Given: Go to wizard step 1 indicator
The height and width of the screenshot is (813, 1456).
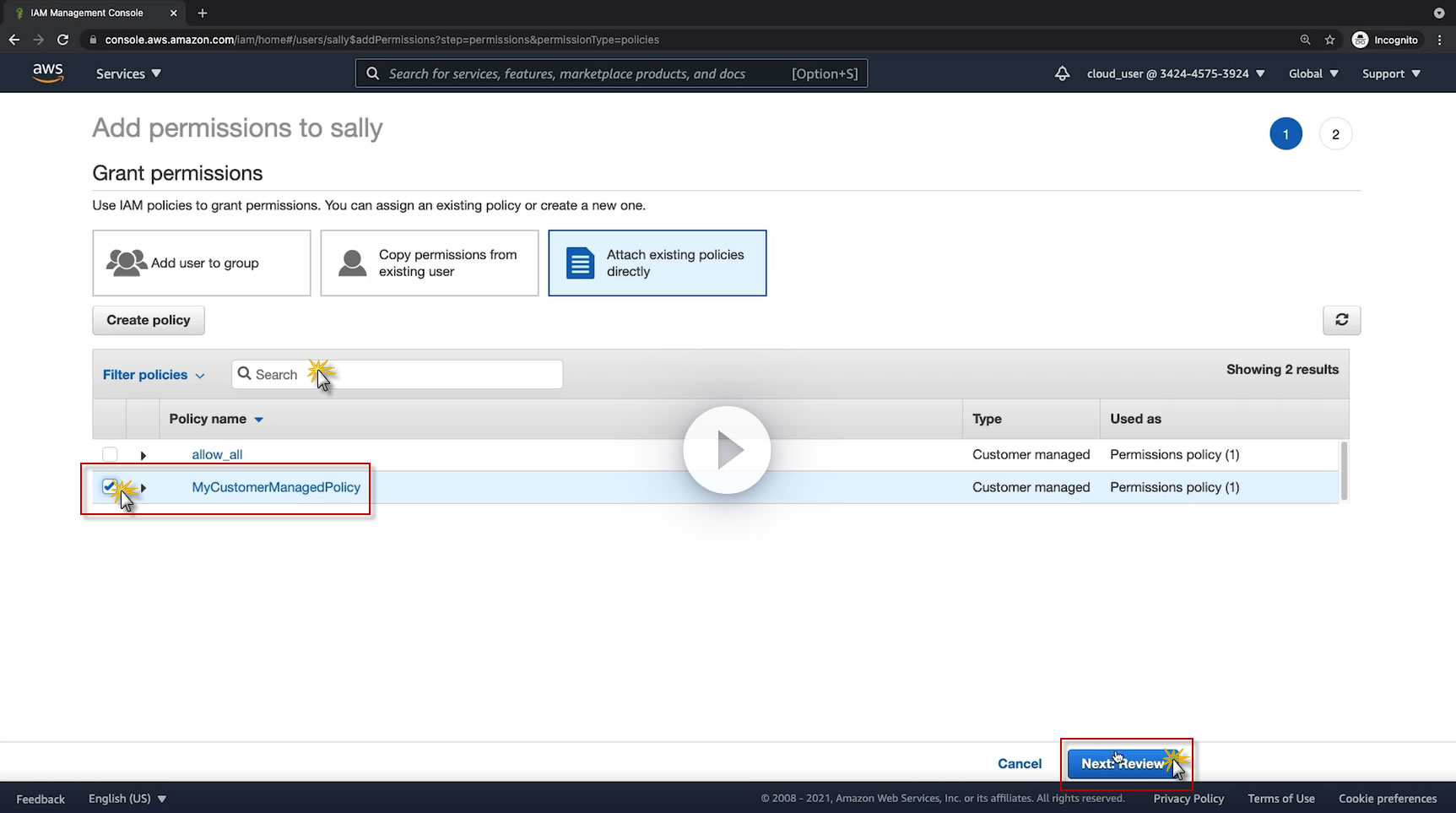Looking at the screenshot, I should (1286, 134).
